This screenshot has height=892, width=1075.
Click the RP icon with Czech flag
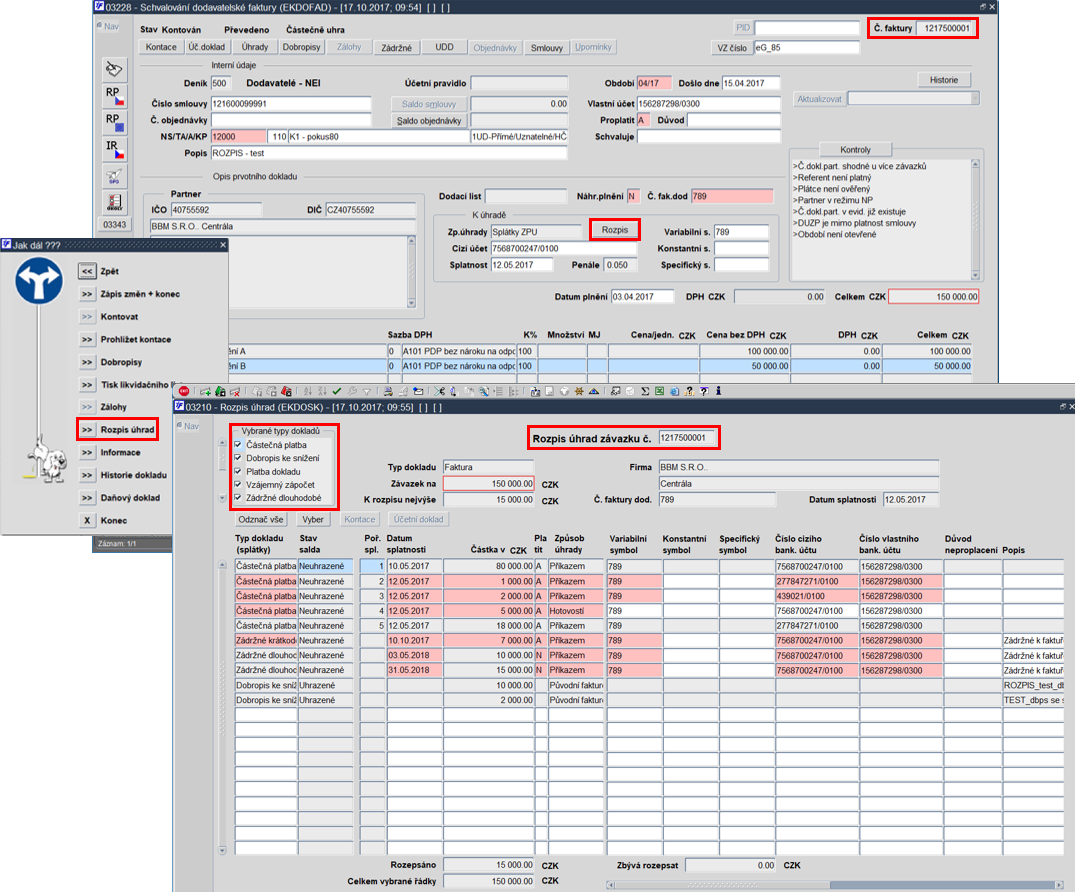(114, 95)
